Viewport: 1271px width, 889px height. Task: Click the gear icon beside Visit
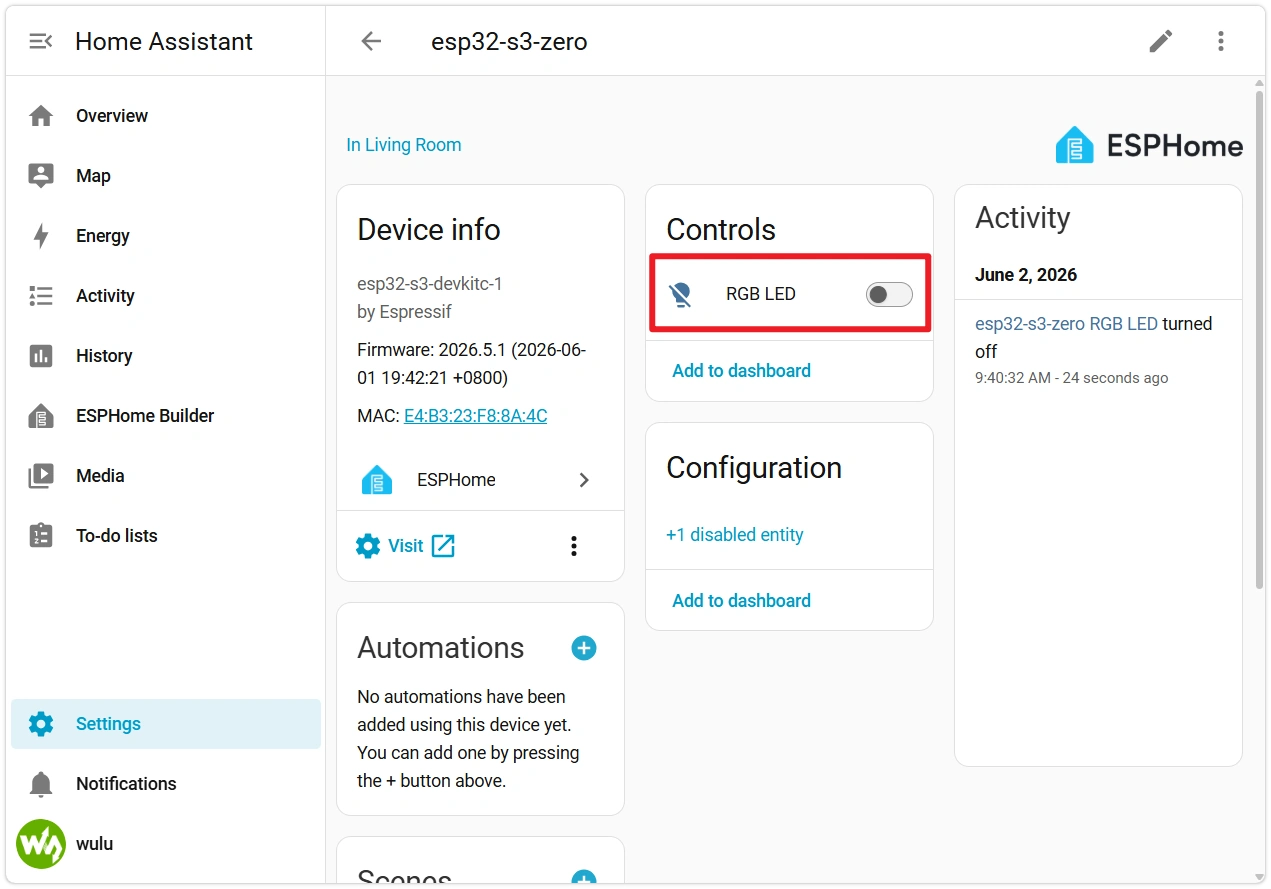point(368,546)
